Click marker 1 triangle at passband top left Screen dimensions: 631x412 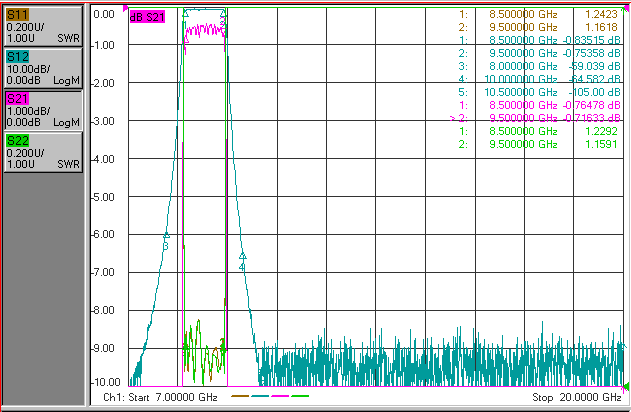tap(186, 14)
